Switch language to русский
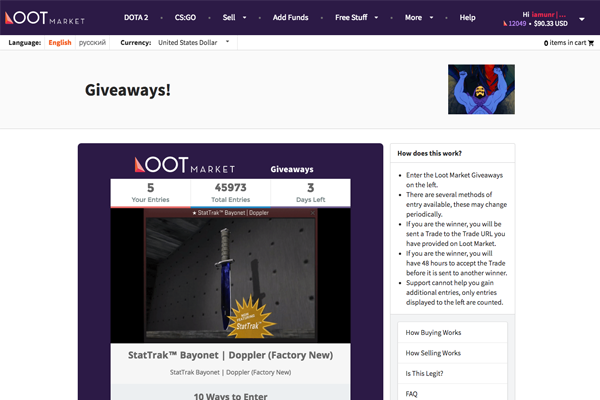 click(92, 42)
